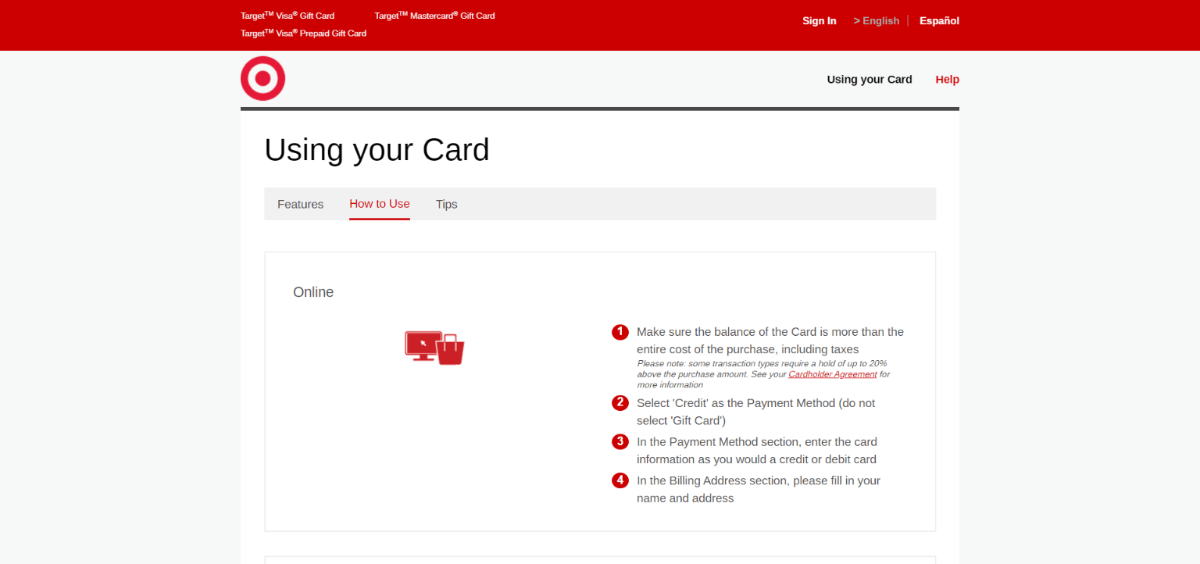Switch to the Features tab

pyautogui.click(x=301, y=204)
